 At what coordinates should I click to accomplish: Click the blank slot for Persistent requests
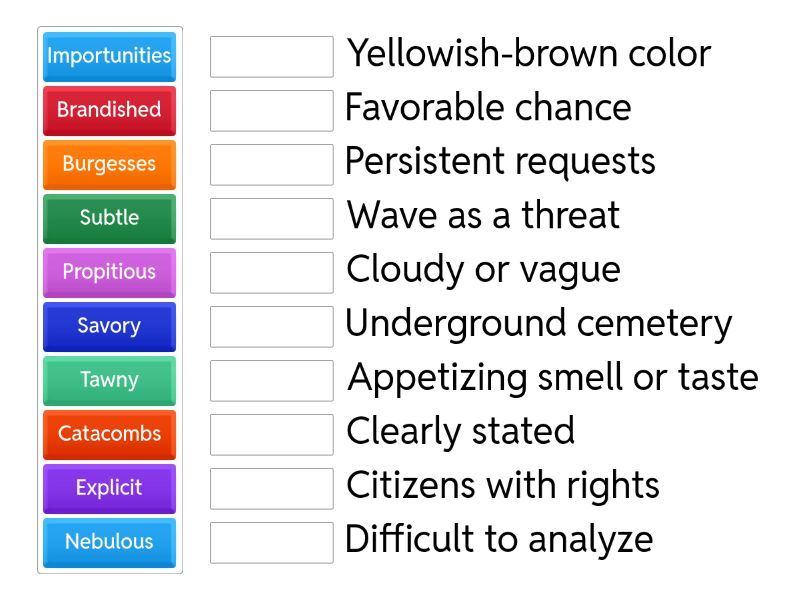pyautogui.click(x=271, y=164)
